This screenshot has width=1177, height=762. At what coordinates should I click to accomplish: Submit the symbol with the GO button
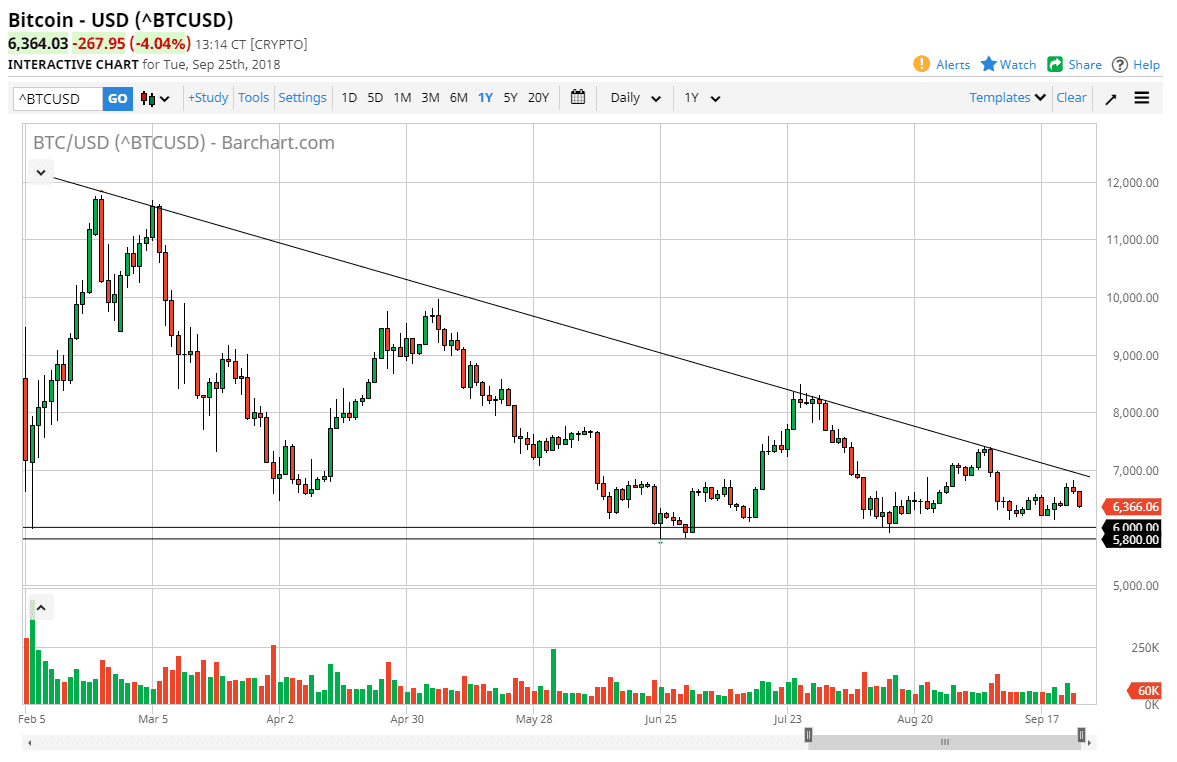click(x=117, y=97)
